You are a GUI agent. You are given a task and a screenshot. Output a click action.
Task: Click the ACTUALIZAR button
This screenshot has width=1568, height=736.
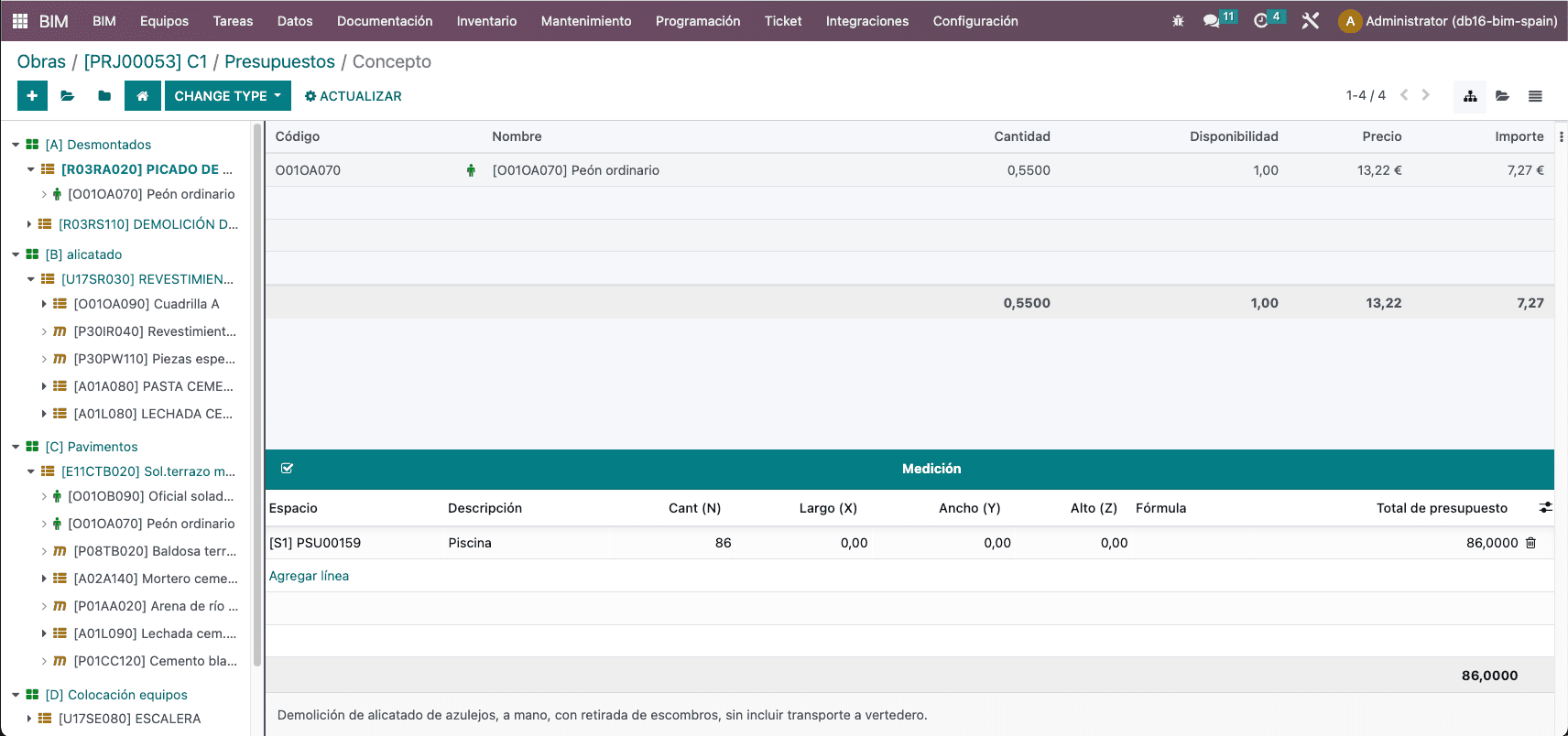354,96
